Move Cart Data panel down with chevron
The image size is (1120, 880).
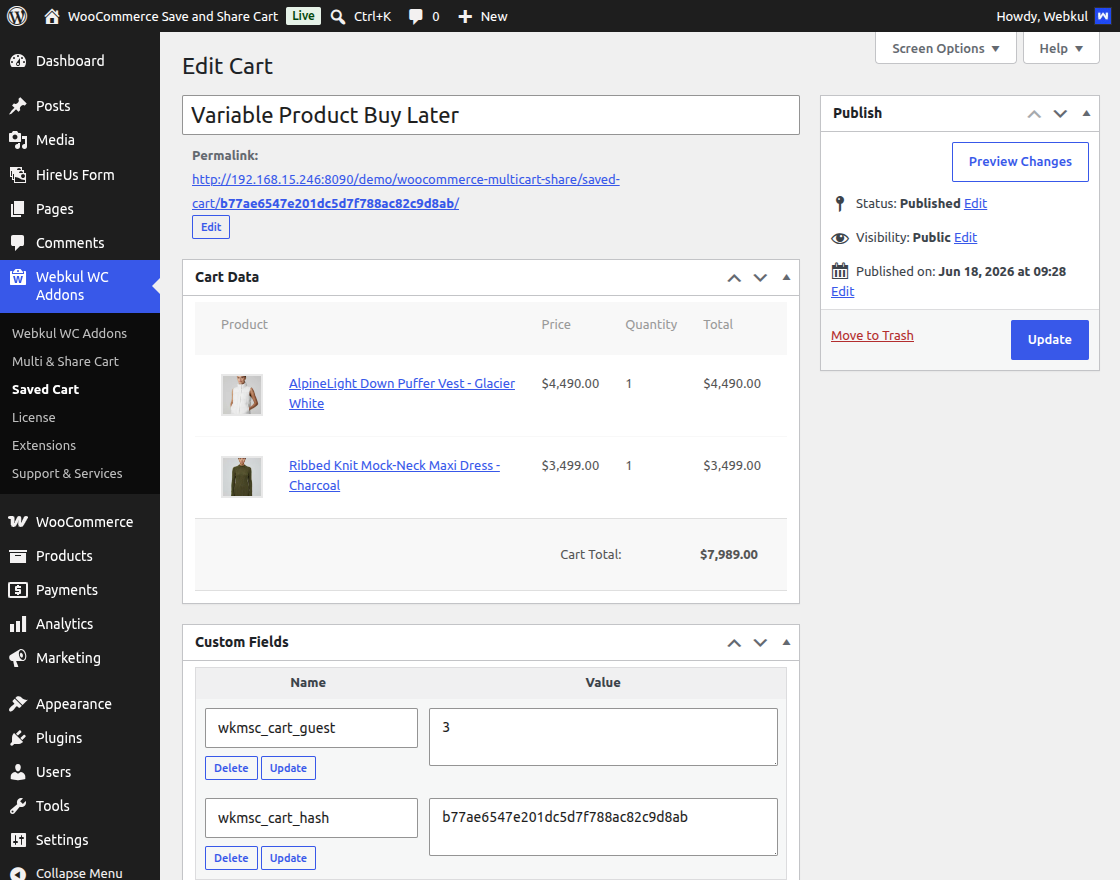(x=760, y=278)
